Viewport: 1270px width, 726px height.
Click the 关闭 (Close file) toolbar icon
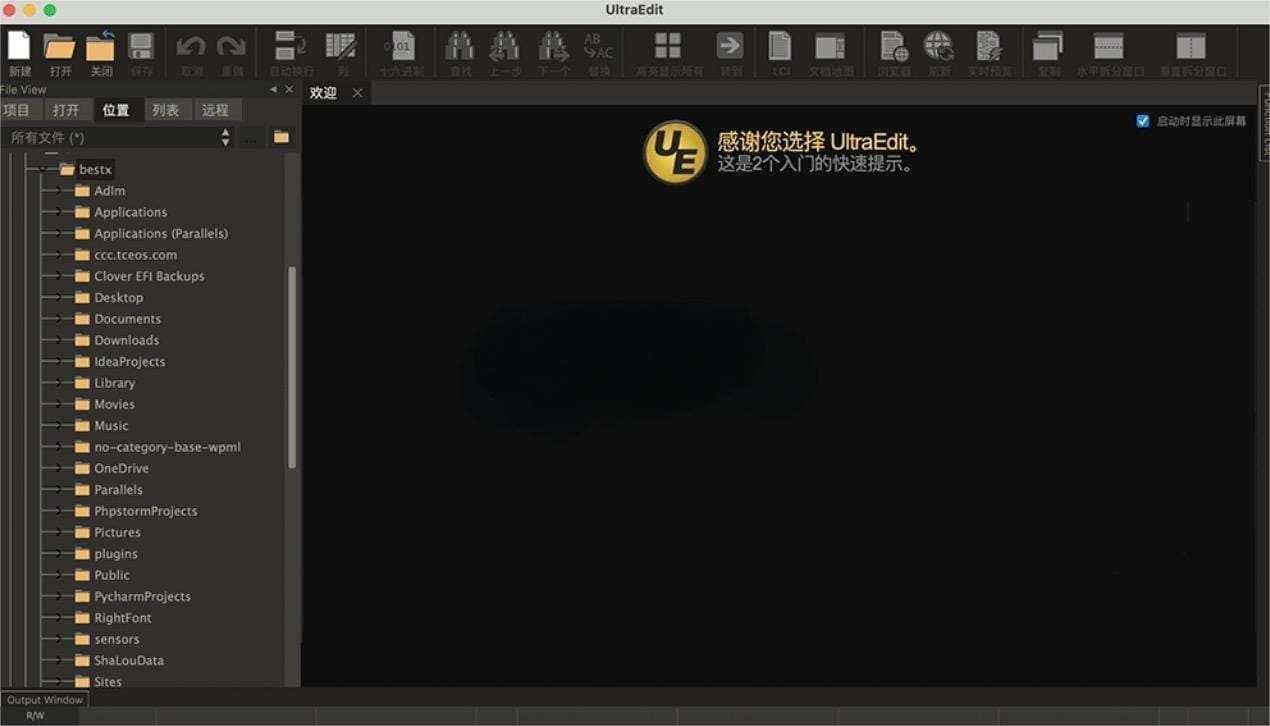(x=101, y=46)
